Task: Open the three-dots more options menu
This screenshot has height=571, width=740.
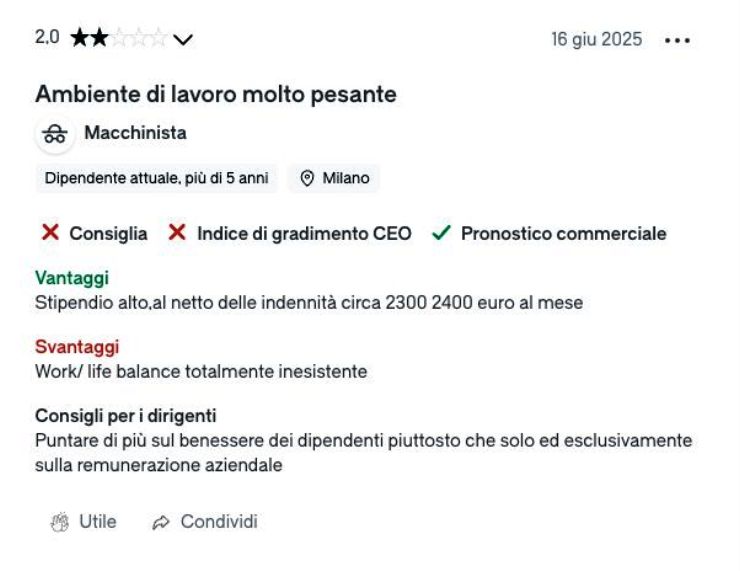Action: pos(677,41)
